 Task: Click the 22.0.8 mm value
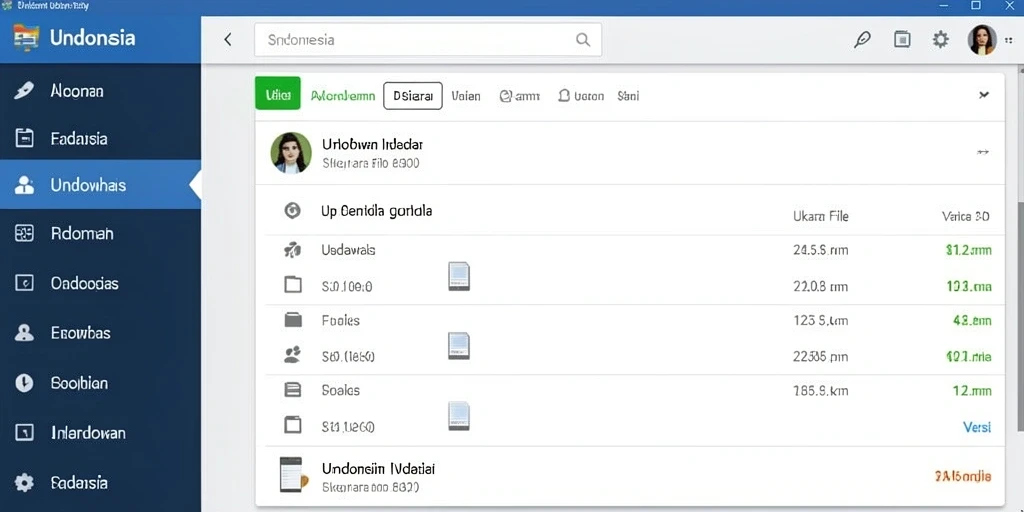tap(820, 286)
